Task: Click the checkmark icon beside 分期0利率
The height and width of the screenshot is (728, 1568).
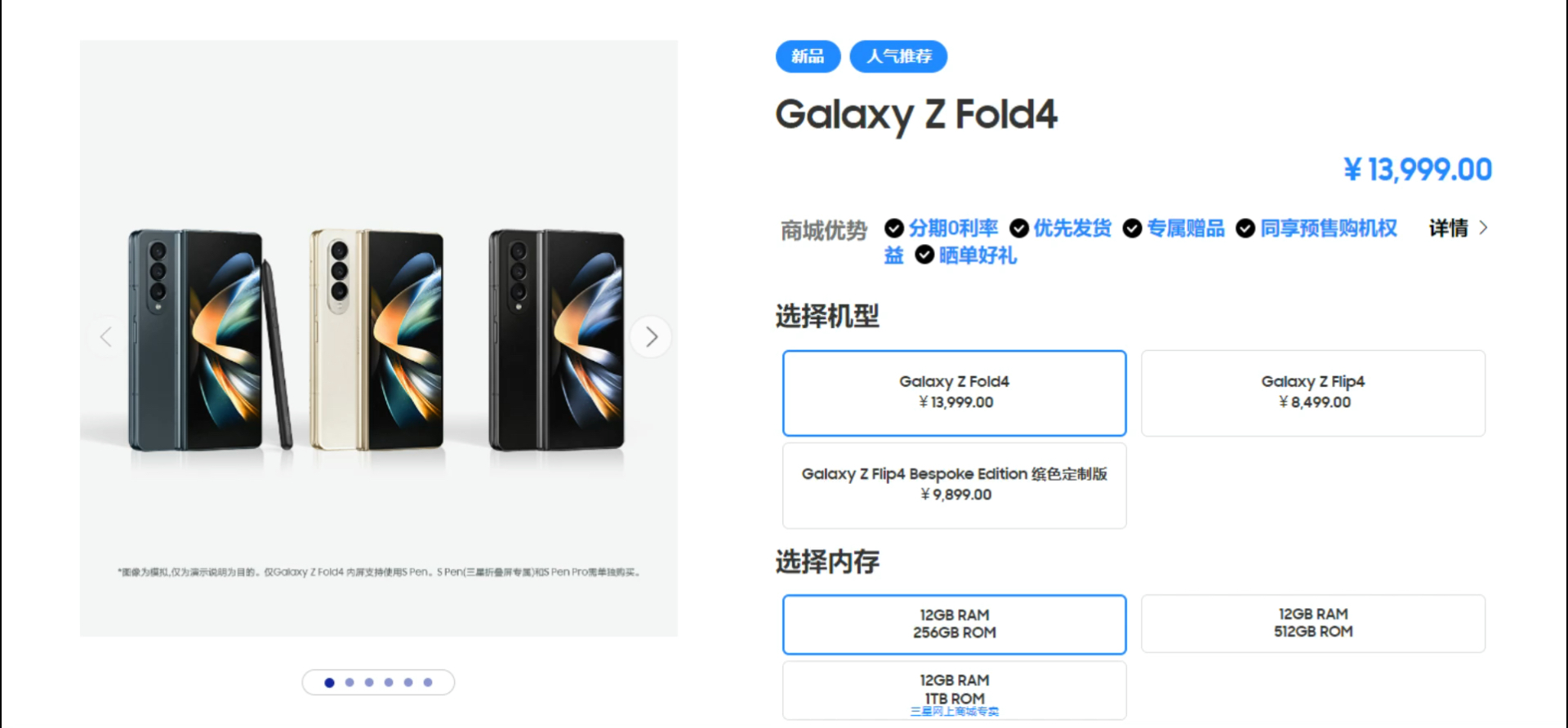Action: pos(894,229)
